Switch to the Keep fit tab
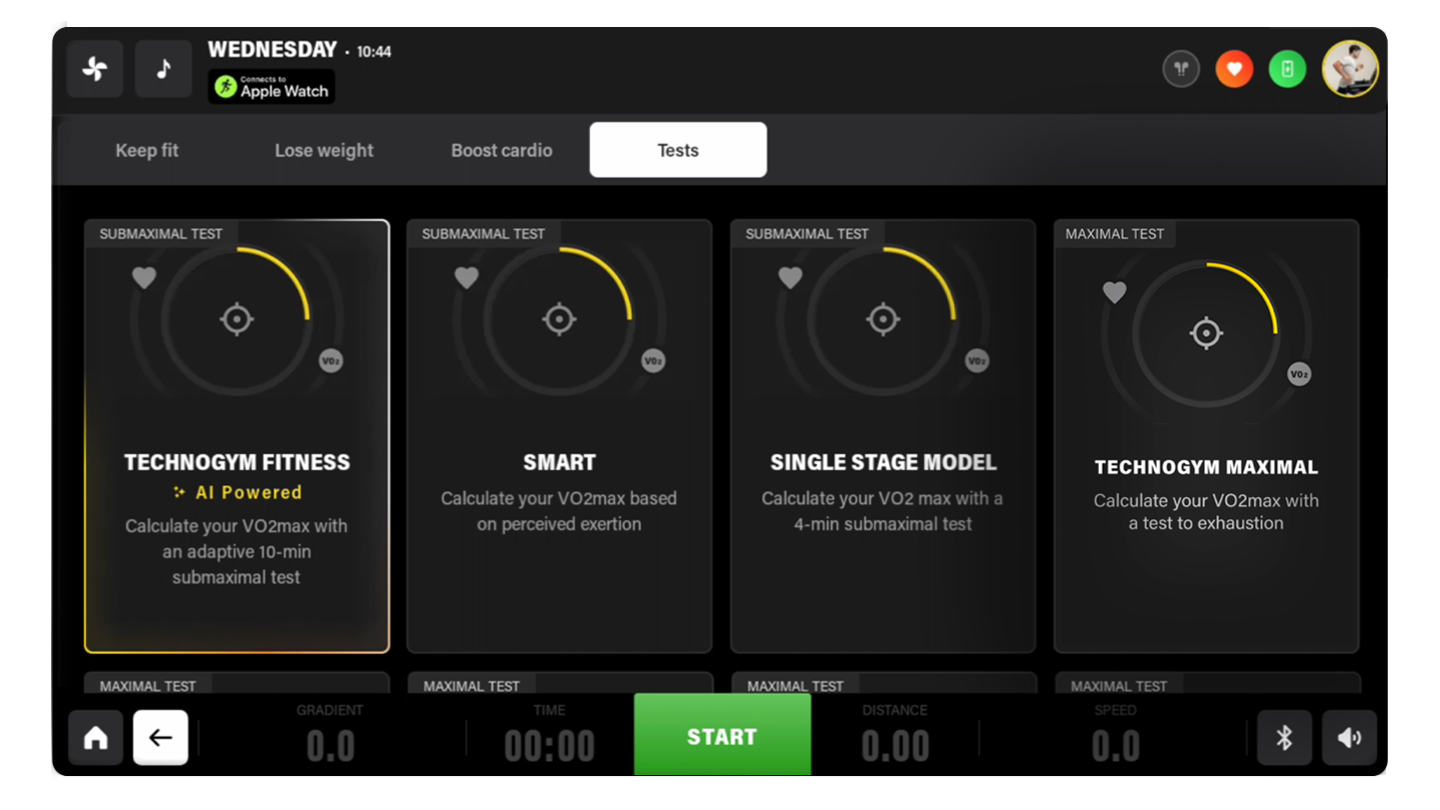The image size is (1440, 810). pyautogui.click(x=147, y=150)
